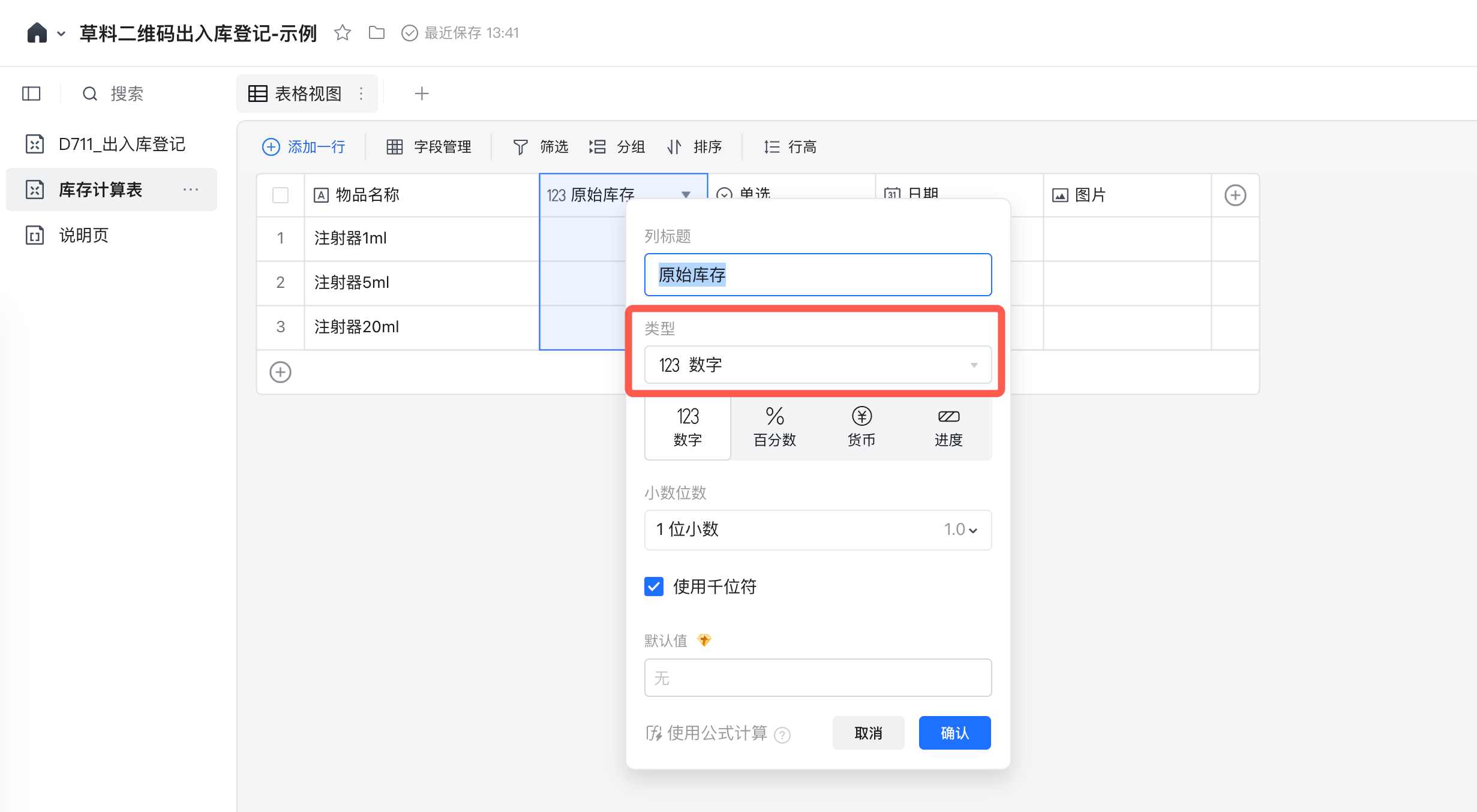Click the 默认值 input field
Viewport: 1477px width, 812px height.
817,678
